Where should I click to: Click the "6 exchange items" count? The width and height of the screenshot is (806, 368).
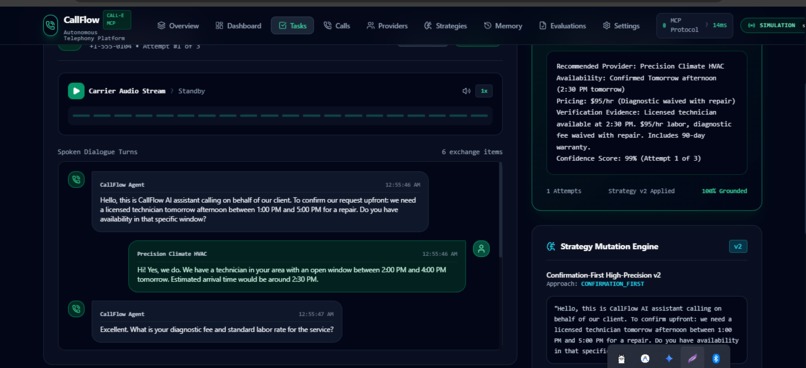tap(472, 152)
